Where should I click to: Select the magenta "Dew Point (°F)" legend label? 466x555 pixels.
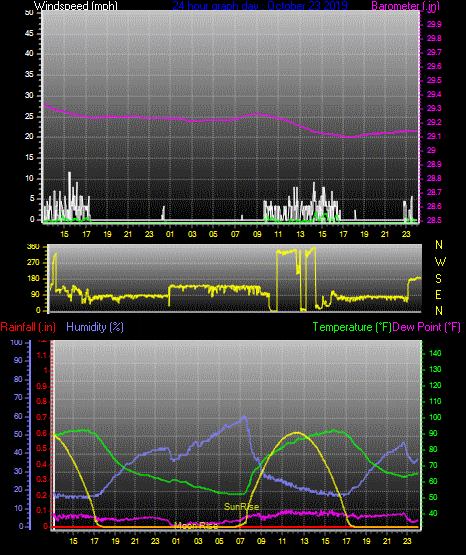[426, 327]
